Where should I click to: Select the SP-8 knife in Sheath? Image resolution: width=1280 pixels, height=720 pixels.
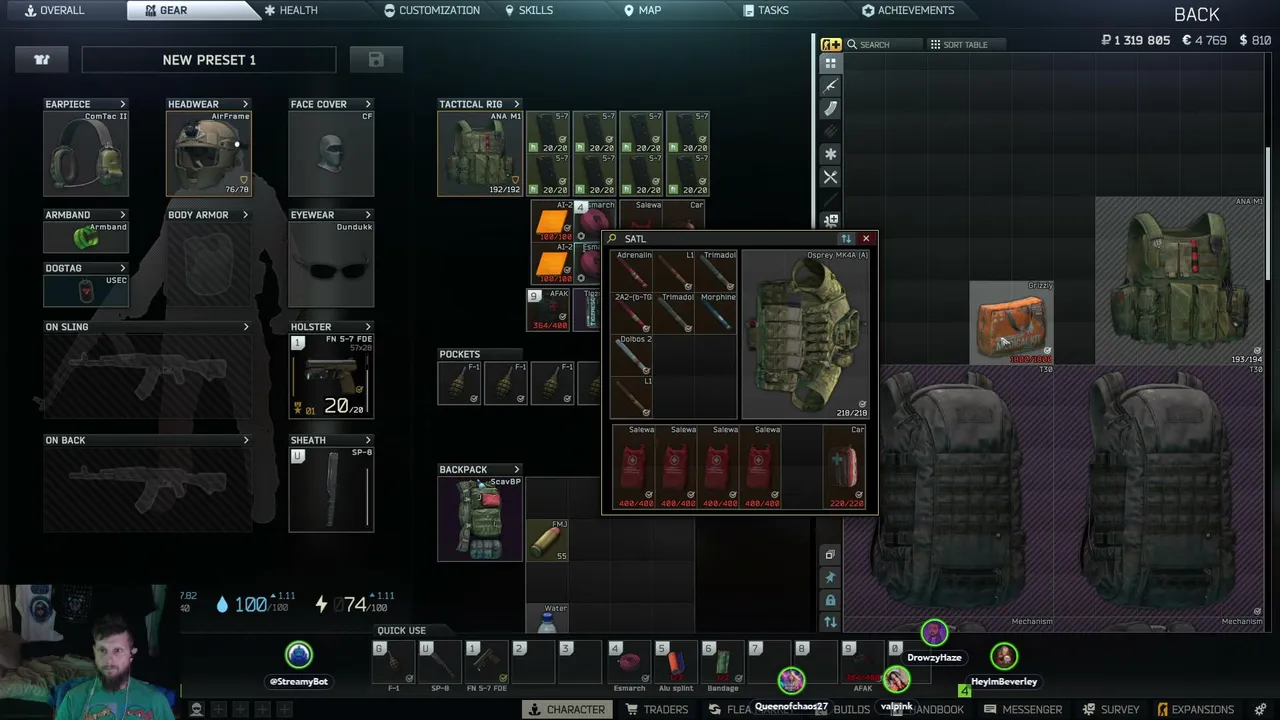[x=331, y=490]
